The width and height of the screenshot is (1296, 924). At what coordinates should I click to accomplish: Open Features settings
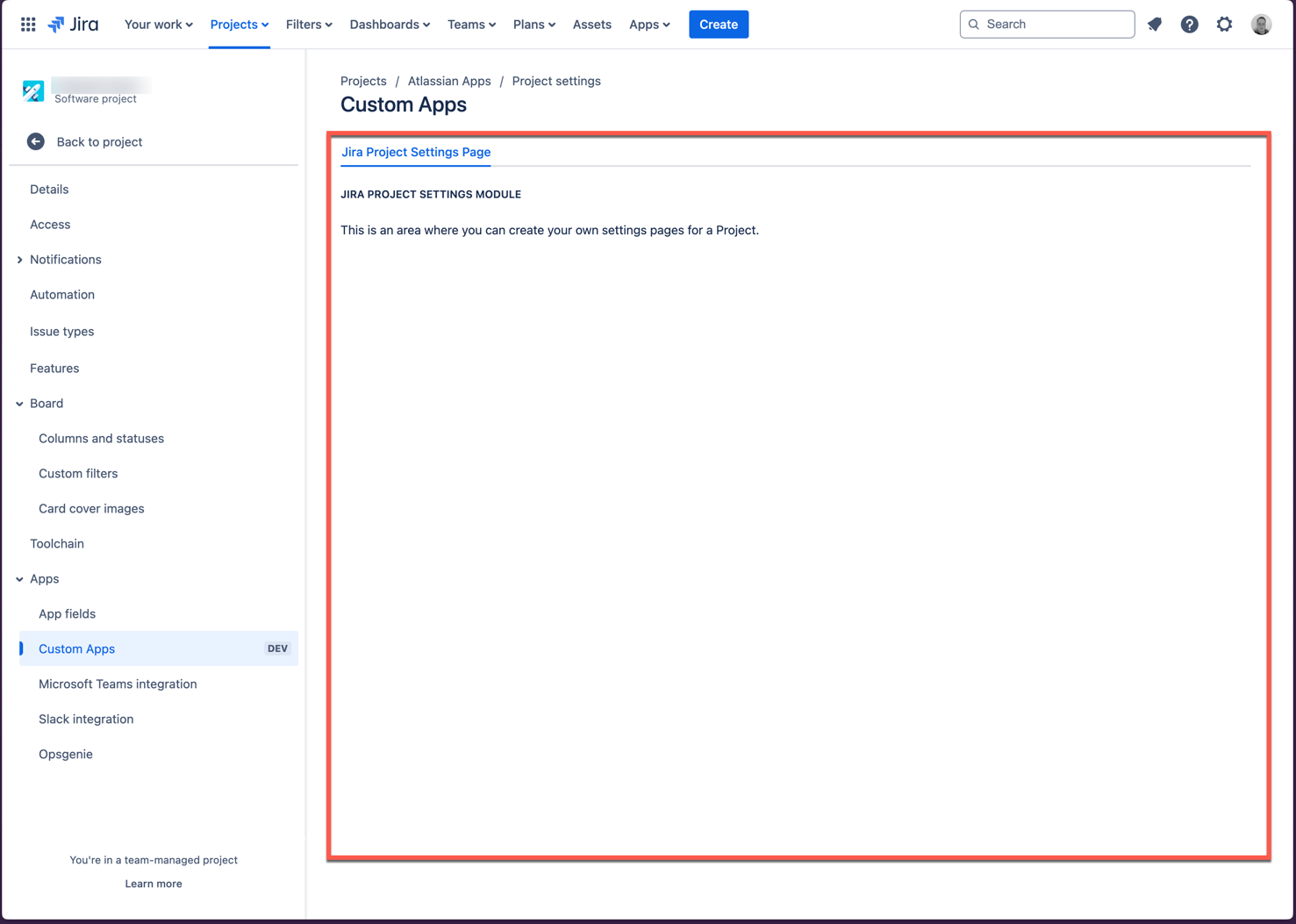coord(54,369)
